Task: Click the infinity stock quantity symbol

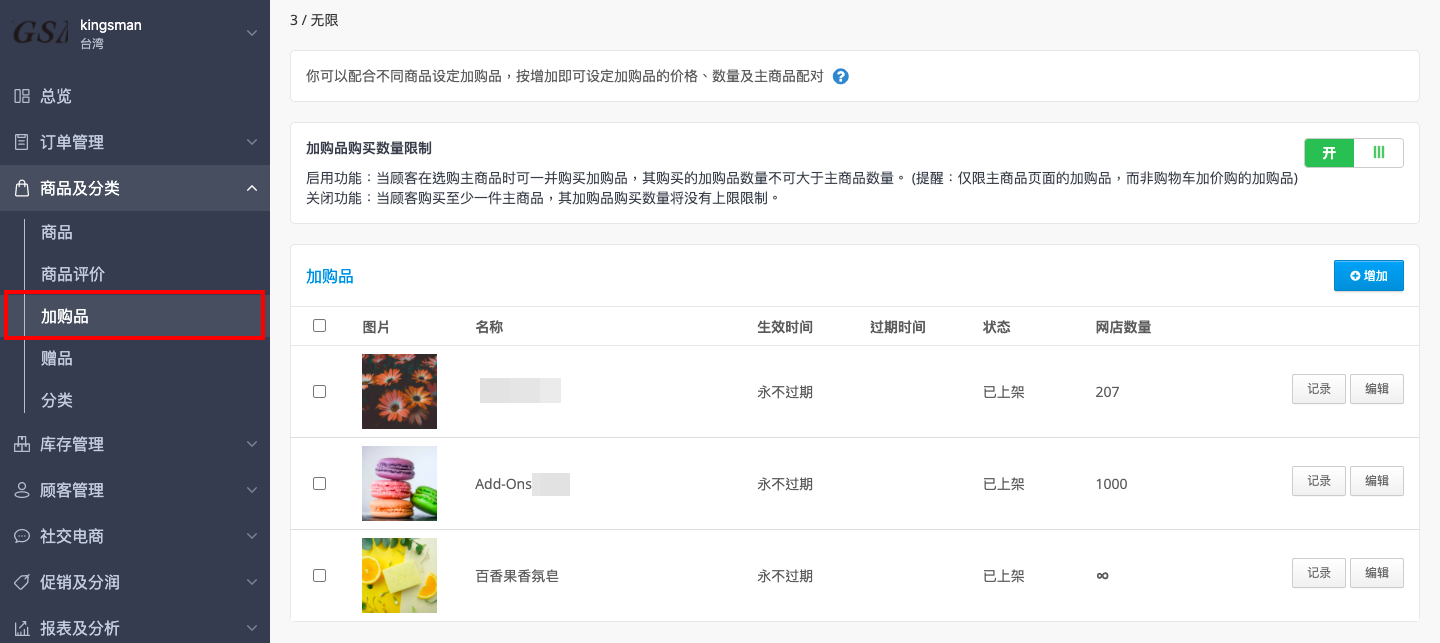Action: tap(1102, 576)
